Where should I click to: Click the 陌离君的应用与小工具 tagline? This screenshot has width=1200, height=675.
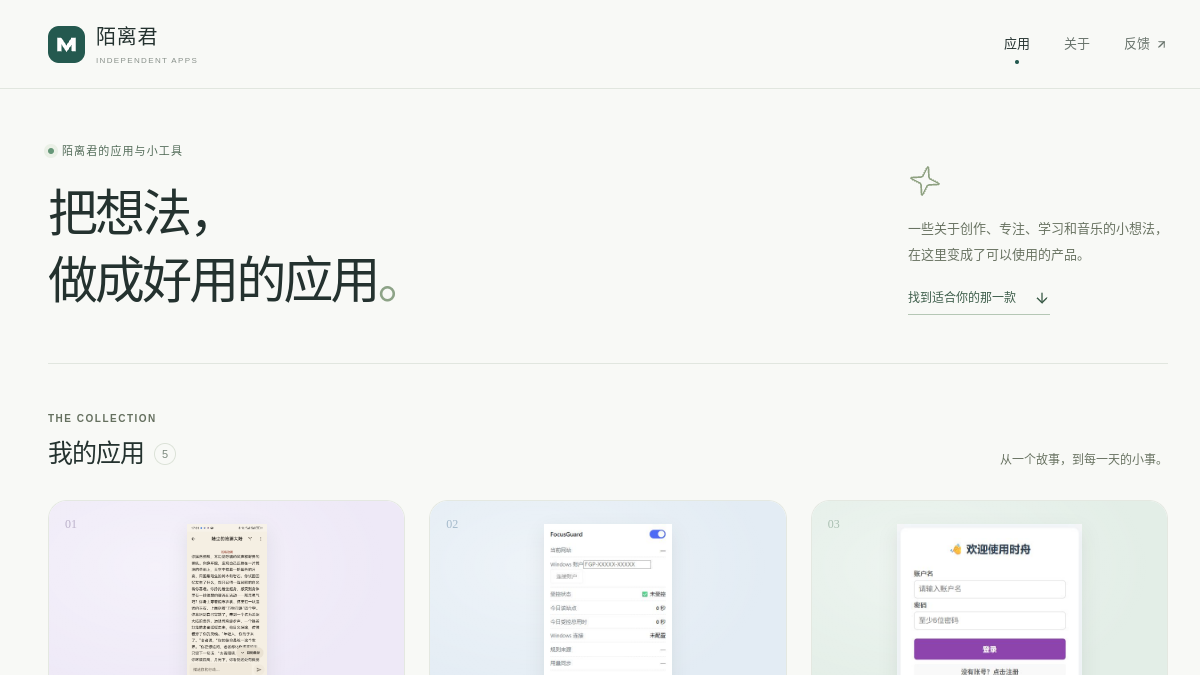[122, 151]
